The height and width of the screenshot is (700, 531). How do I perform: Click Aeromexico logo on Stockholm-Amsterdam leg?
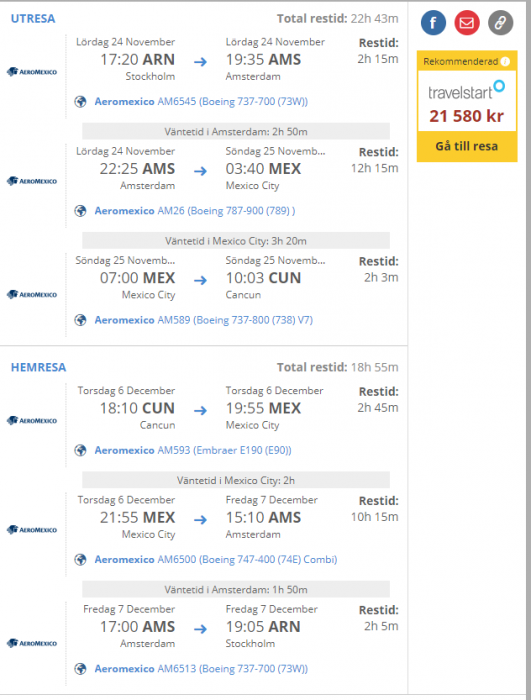pyautogui.click(x=32, y=71)
